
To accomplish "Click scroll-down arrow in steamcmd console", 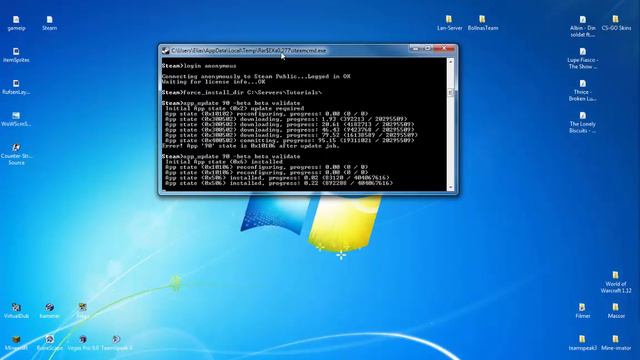I will tap(451, 187).
